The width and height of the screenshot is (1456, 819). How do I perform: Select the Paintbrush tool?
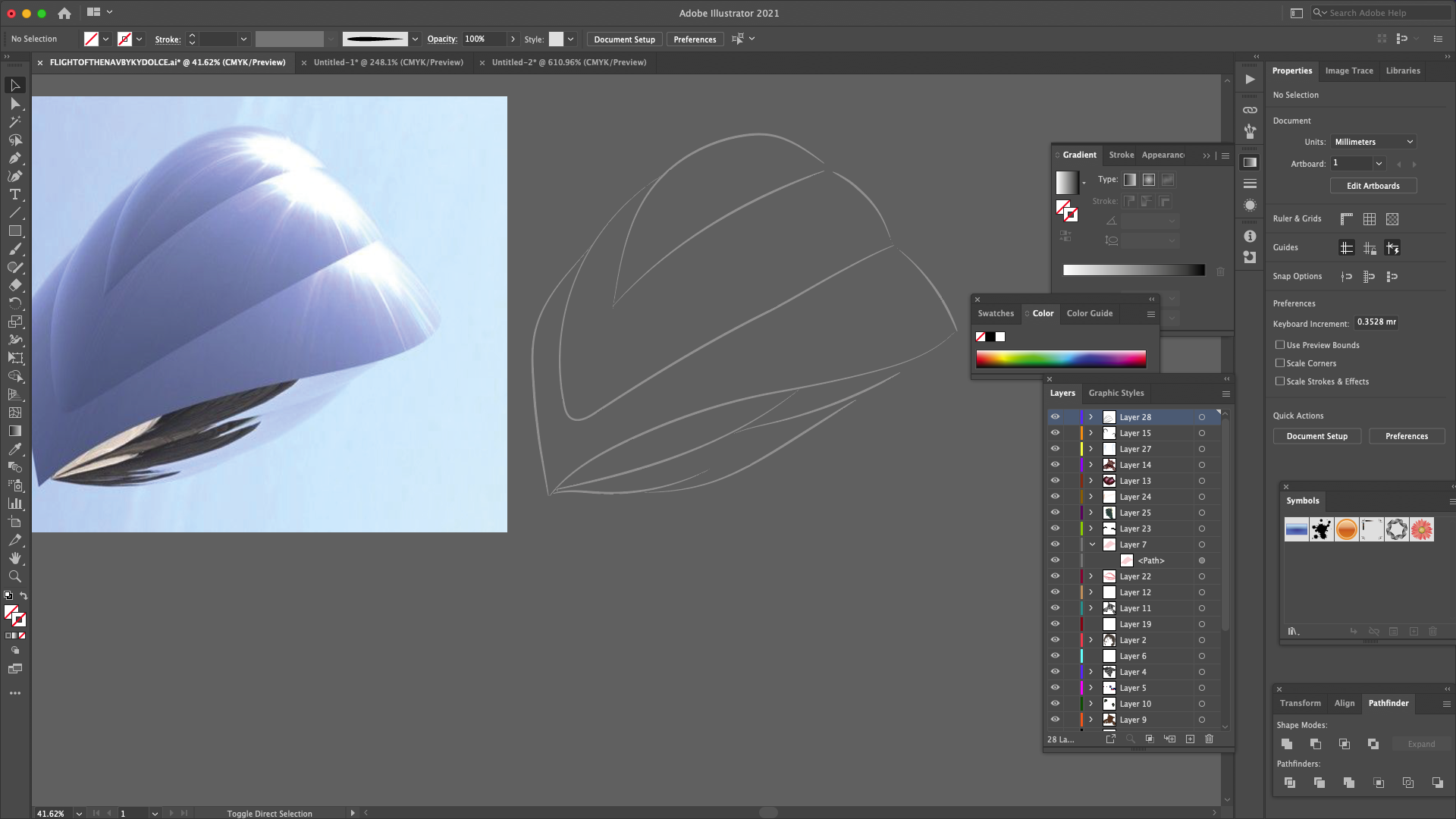coord(15,249)
